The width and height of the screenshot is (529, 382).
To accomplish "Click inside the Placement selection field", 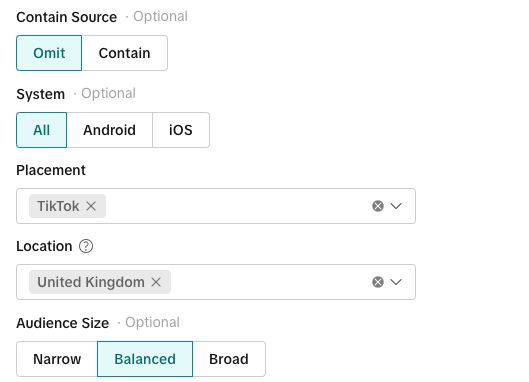I will pyautogui.click(x=216, y=206).
